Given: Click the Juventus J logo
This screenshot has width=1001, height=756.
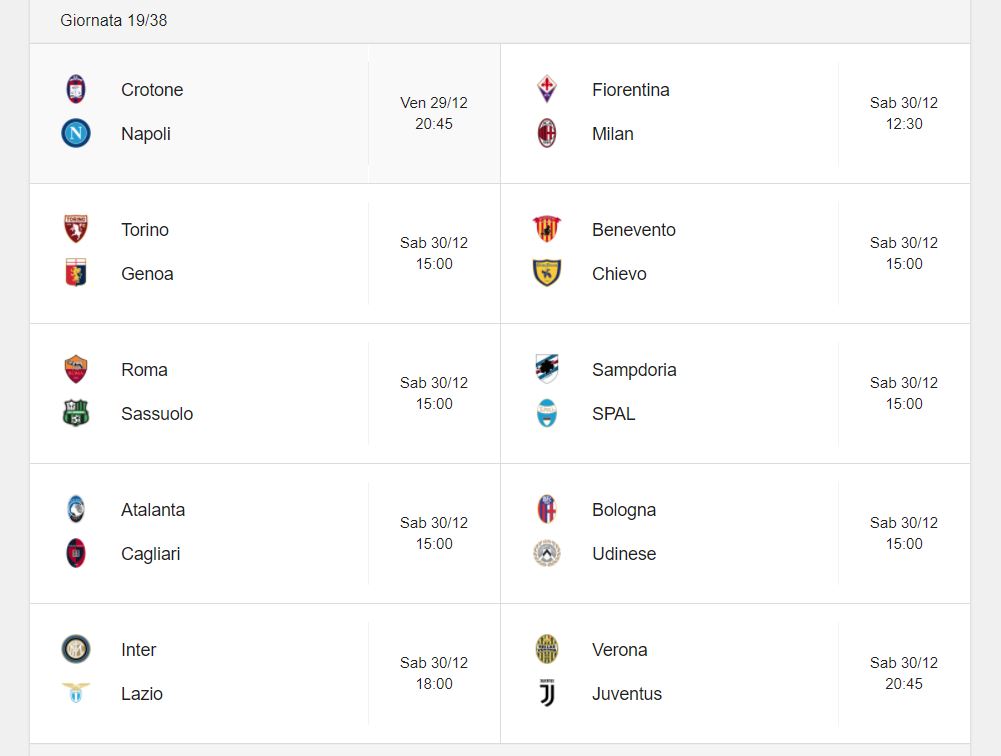Looking at the screenshot, I should pyautogui.click(x=547, y=693).
